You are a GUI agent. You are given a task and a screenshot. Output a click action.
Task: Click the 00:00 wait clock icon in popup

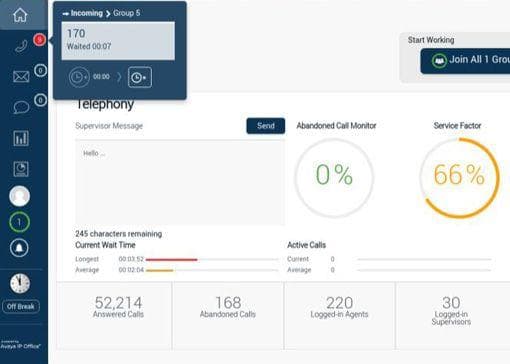[x=79, y=77]
